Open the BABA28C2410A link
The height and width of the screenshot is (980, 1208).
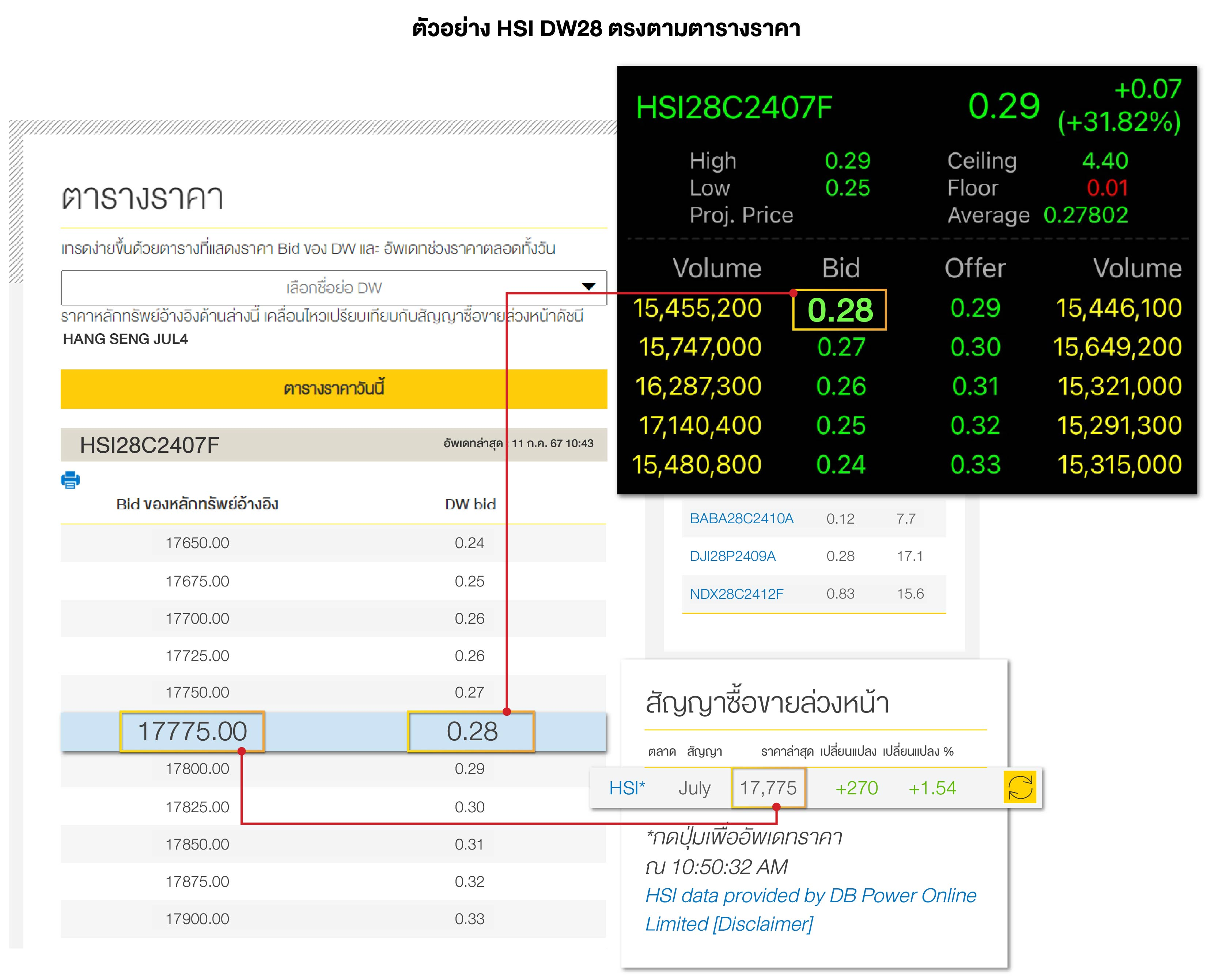tap(741, 518)
